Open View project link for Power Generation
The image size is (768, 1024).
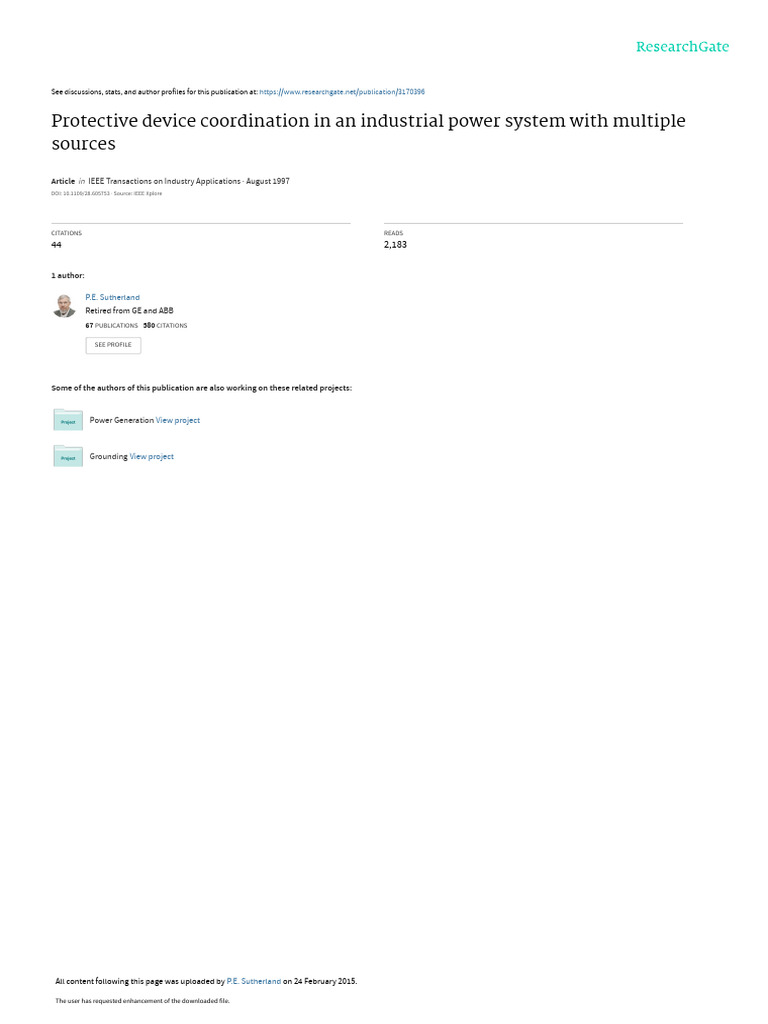[178, 421]
